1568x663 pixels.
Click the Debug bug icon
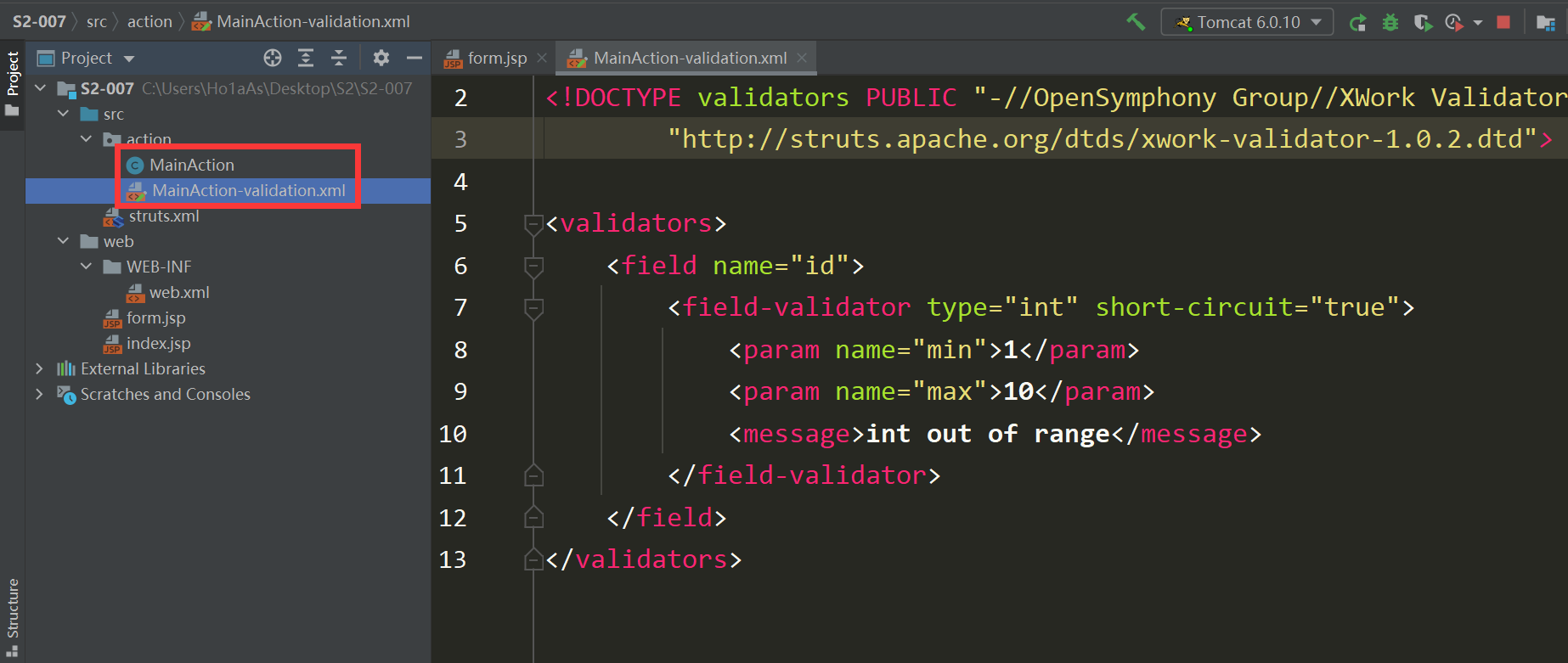1390,23
